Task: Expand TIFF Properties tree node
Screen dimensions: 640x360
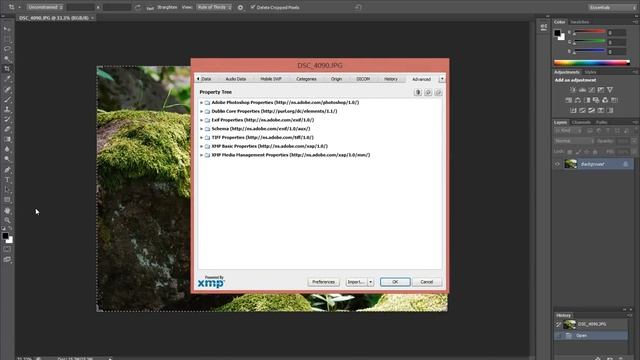Action: [201, 138]
